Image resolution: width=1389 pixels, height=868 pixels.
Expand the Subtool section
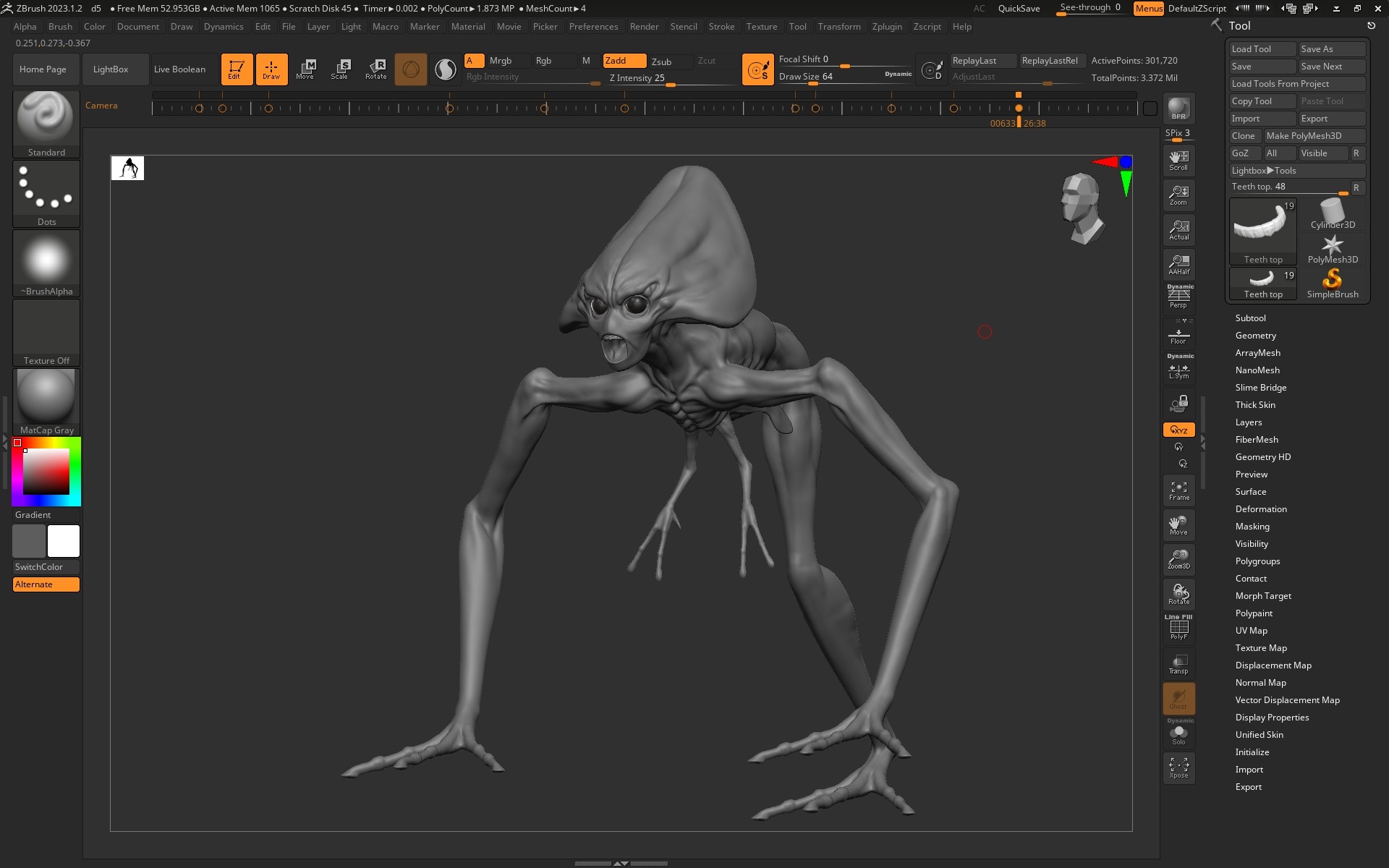click(1250, 318)
